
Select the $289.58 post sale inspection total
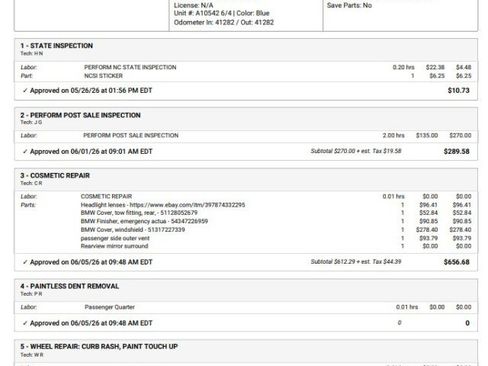[x=456, y=151]
